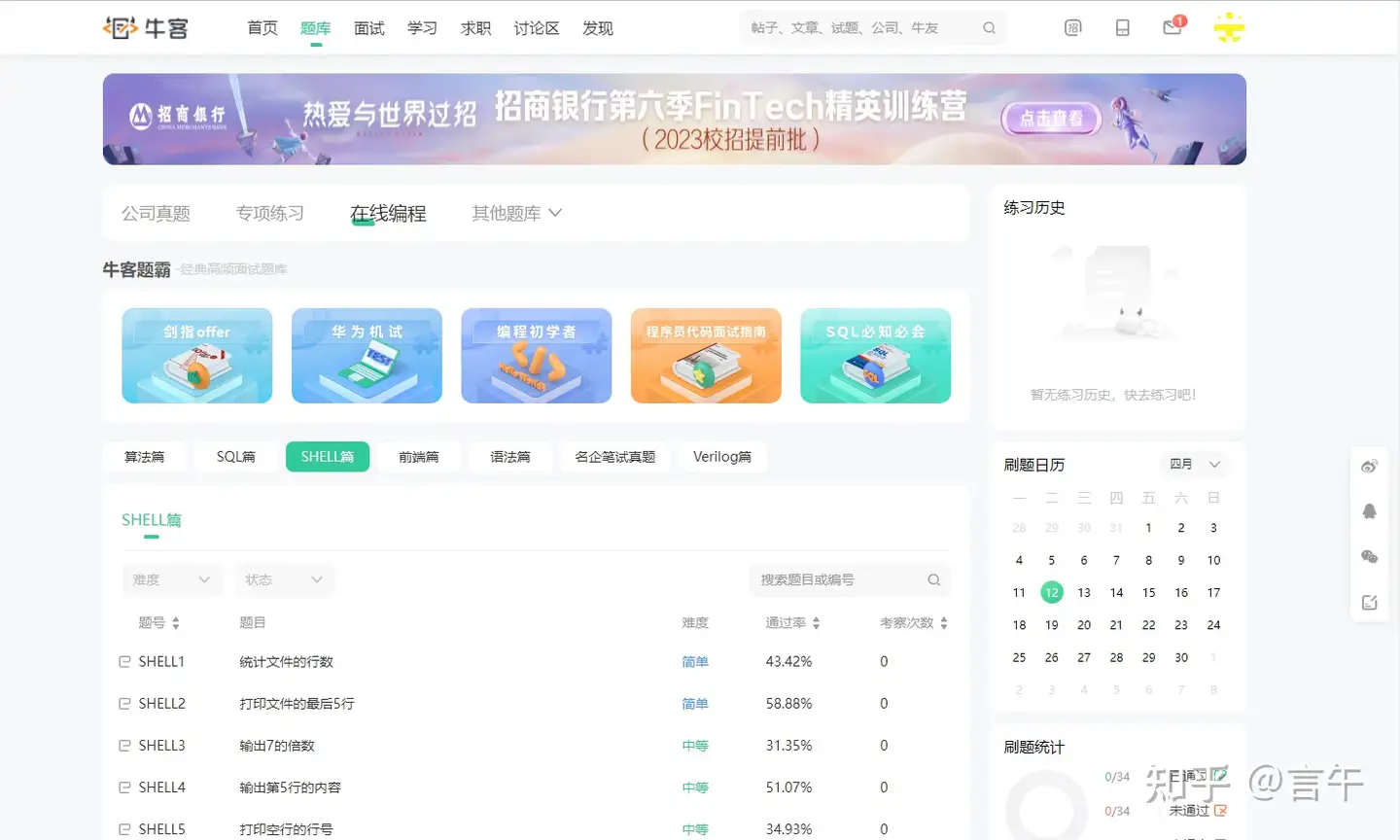The image size is (1400, 840).
Task: Switch to the 算法篇 category
Action: pyautogui.click(x=144, y=456)
